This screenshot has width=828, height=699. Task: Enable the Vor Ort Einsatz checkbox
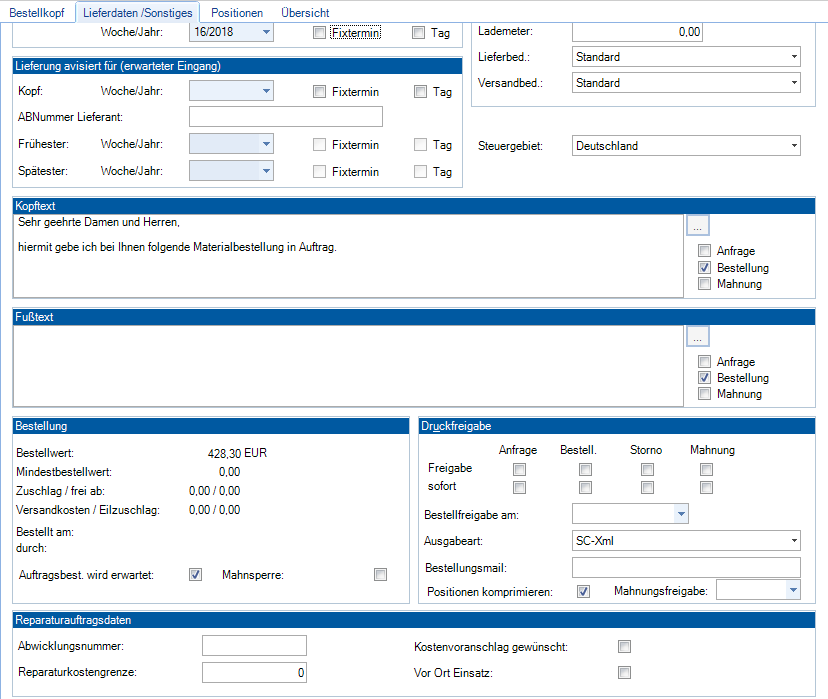pyautogui.click(x=625, y=672)
